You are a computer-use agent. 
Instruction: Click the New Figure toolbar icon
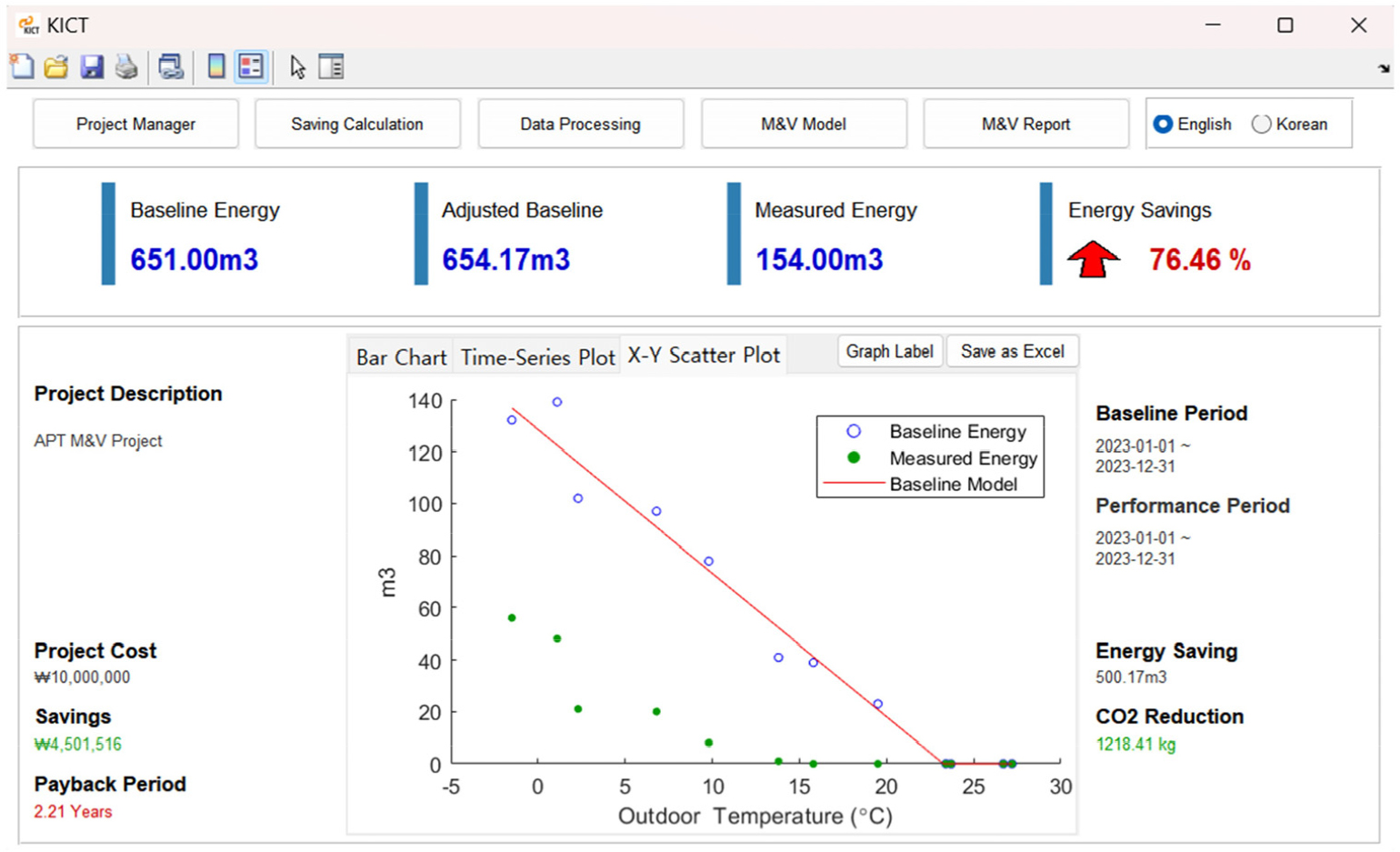(22, 66)
